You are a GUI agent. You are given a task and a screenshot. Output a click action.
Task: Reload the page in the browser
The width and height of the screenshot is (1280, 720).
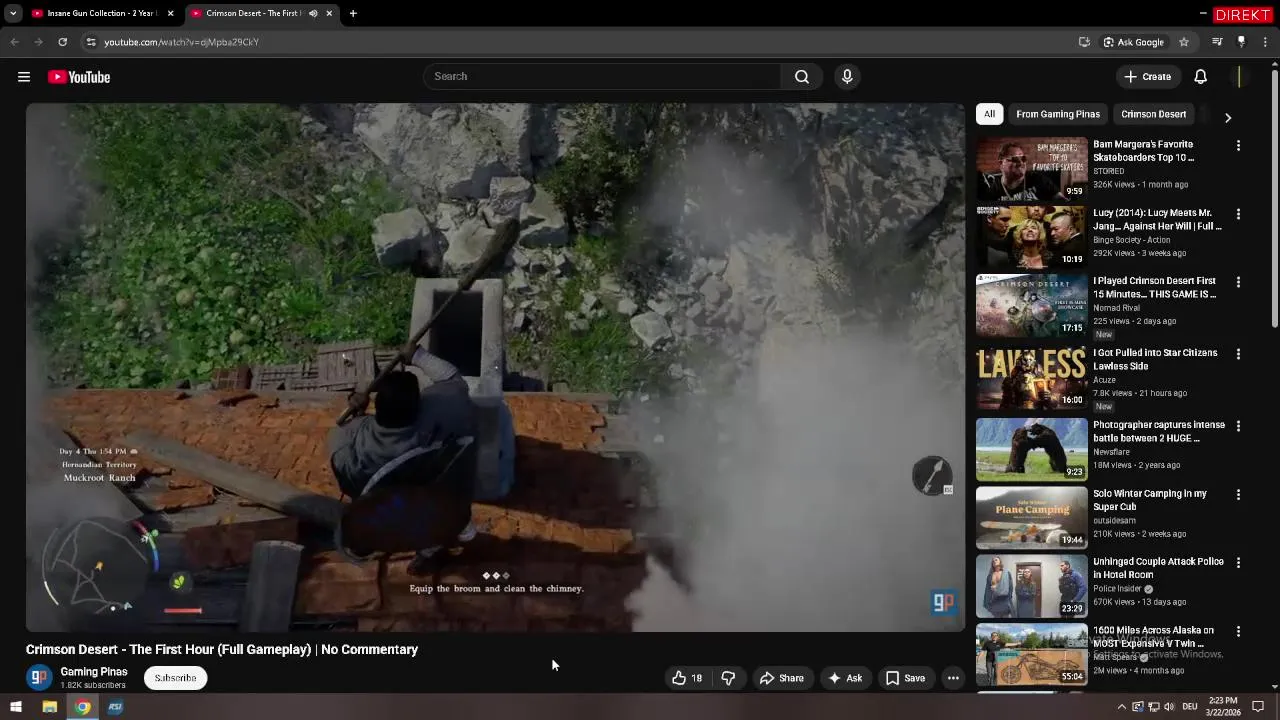(62, 42)
